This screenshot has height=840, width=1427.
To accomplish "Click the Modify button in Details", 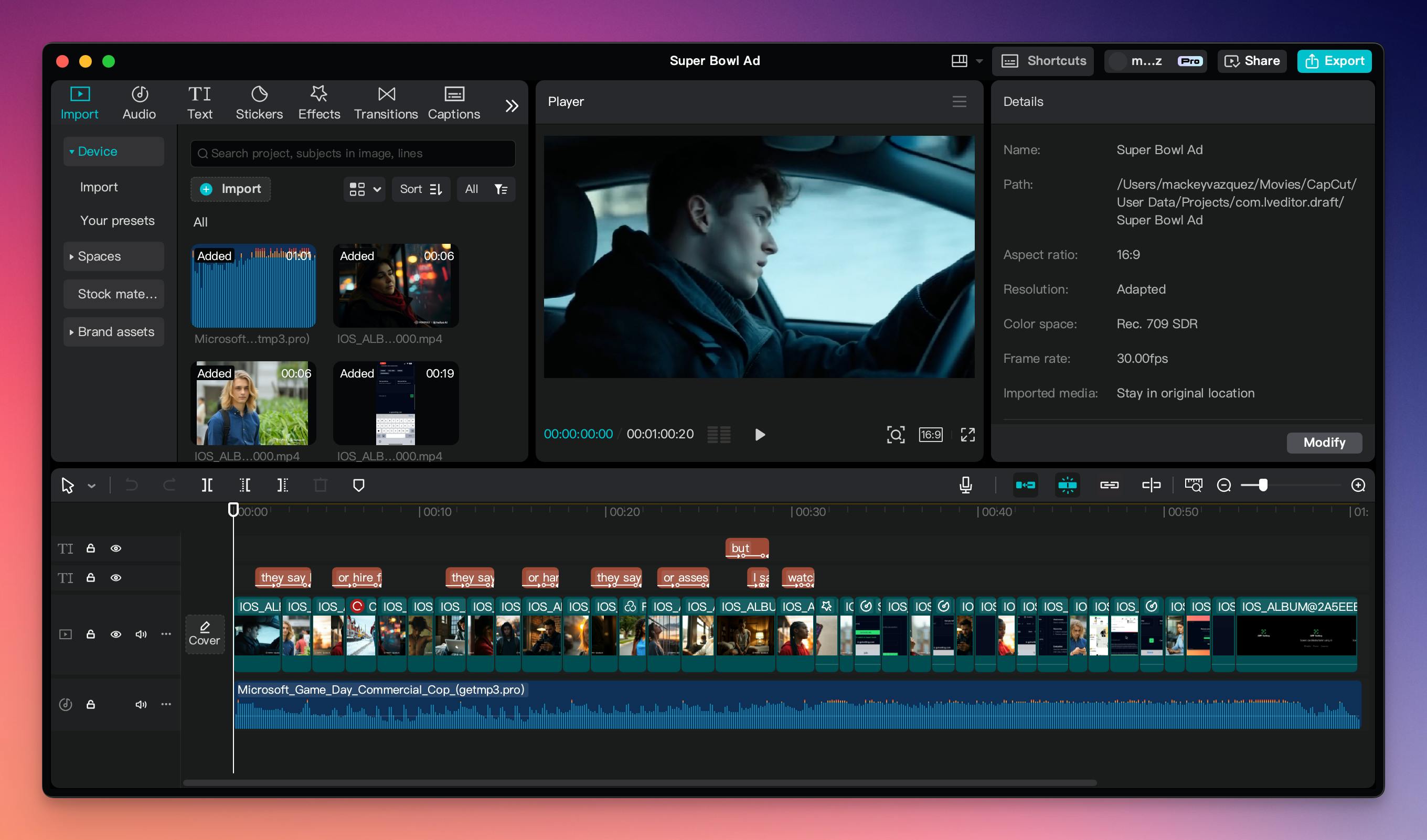I will (1324, 443).
